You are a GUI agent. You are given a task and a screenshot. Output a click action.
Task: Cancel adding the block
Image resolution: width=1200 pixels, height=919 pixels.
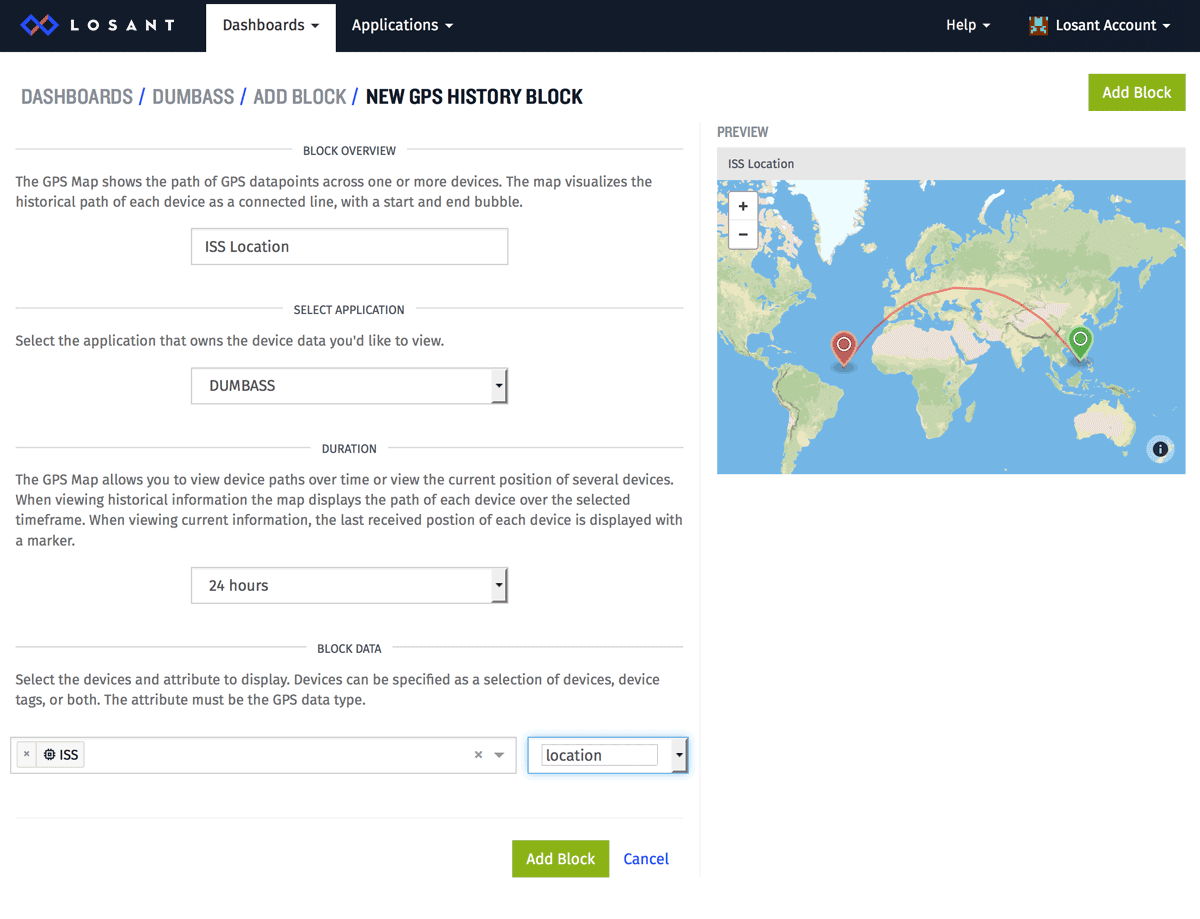646,859
